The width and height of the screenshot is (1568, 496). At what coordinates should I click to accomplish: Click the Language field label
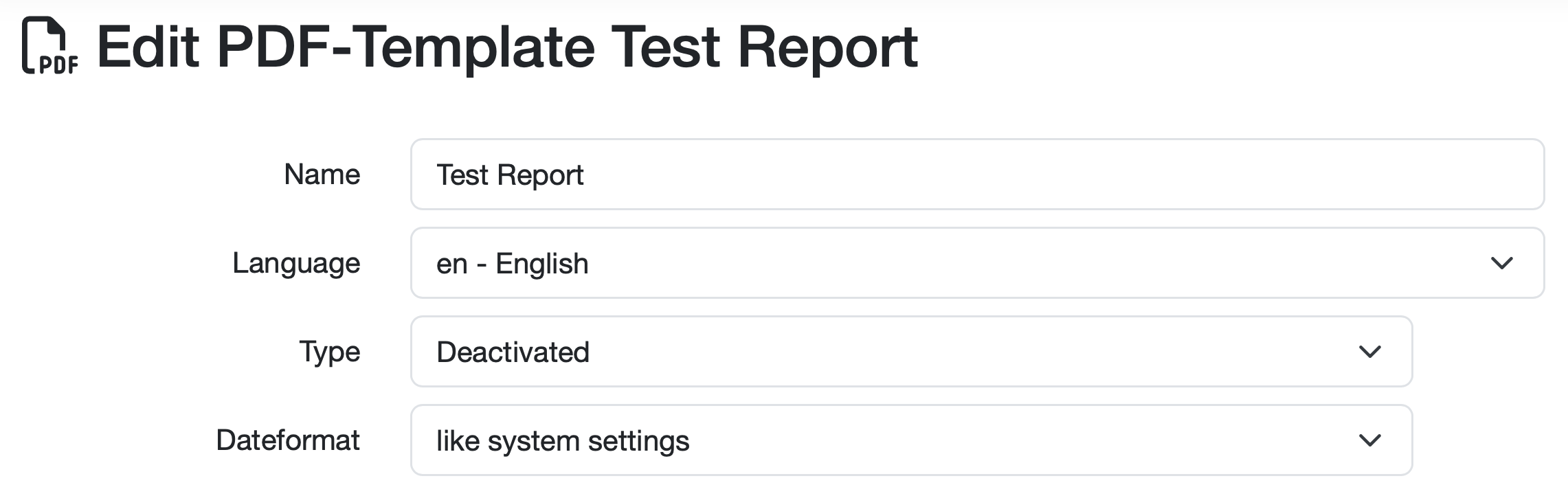296,263
